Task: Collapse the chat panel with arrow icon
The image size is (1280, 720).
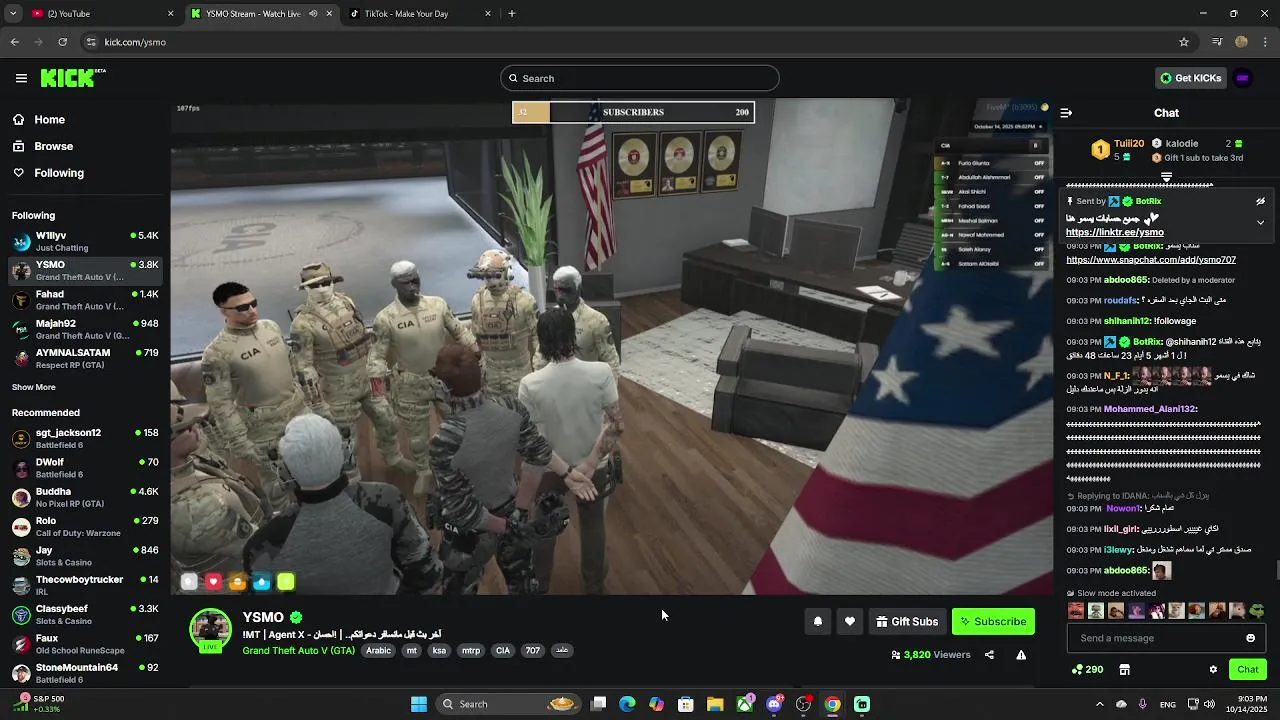Action: [x=1066, y=113]
